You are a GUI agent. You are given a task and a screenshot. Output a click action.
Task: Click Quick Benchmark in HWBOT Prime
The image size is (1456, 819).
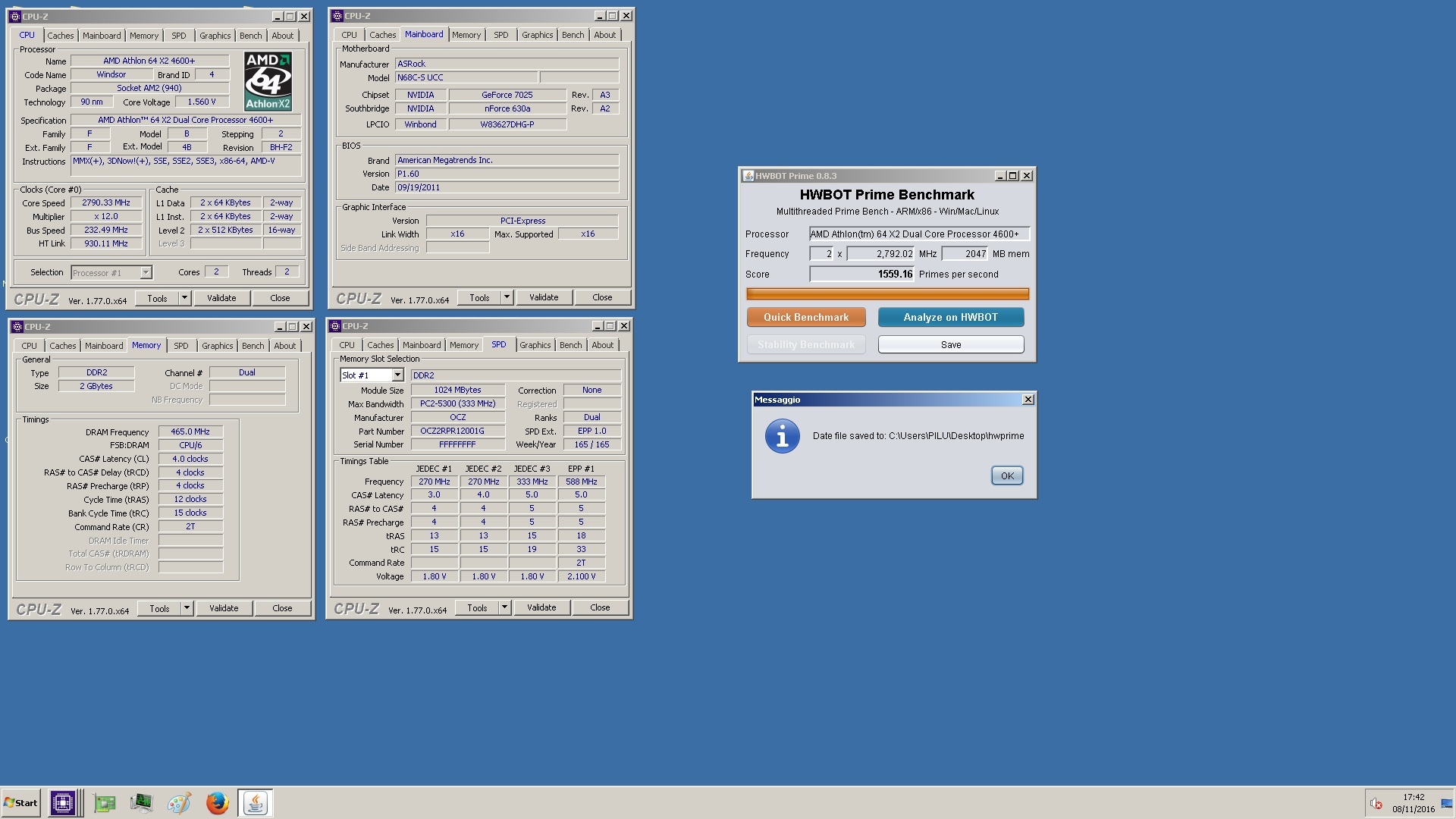(806, 318)
